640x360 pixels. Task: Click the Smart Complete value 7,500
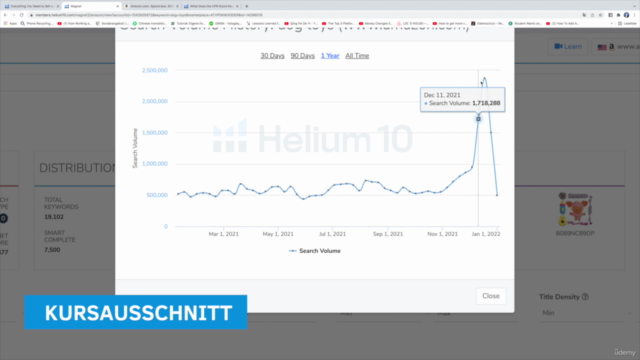coord(52,250)
